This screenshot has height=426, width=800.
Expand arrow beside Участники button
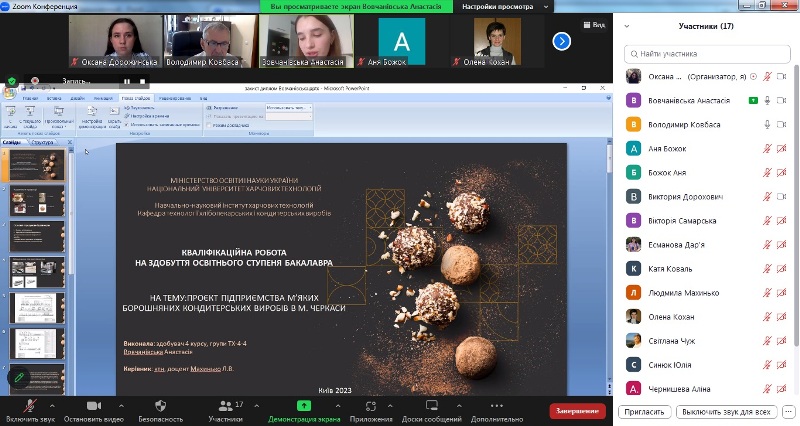tap(257, 406)
